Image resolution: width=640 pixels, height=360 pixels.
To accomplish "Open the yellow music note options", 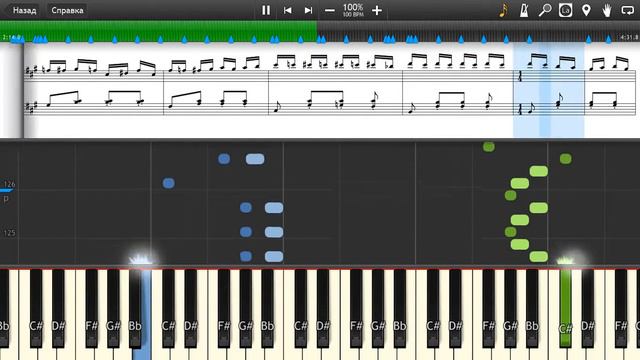I will point(504,10).
